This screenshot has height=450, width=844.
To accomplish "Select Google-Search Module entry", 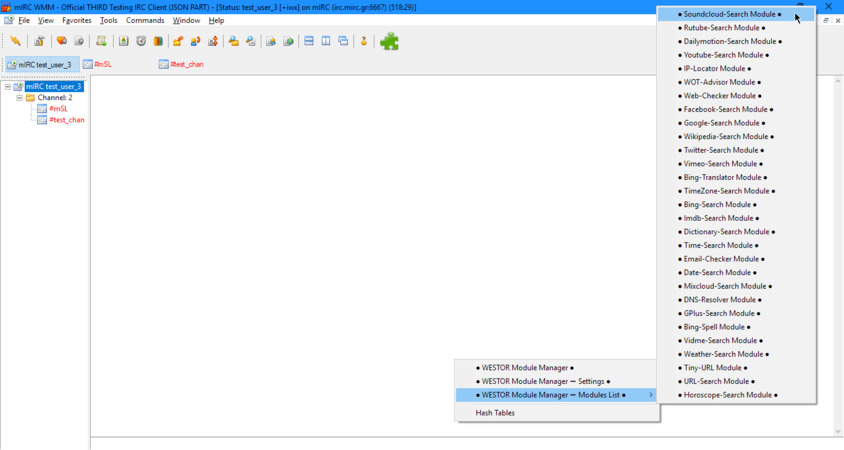I will pos(736,123).
